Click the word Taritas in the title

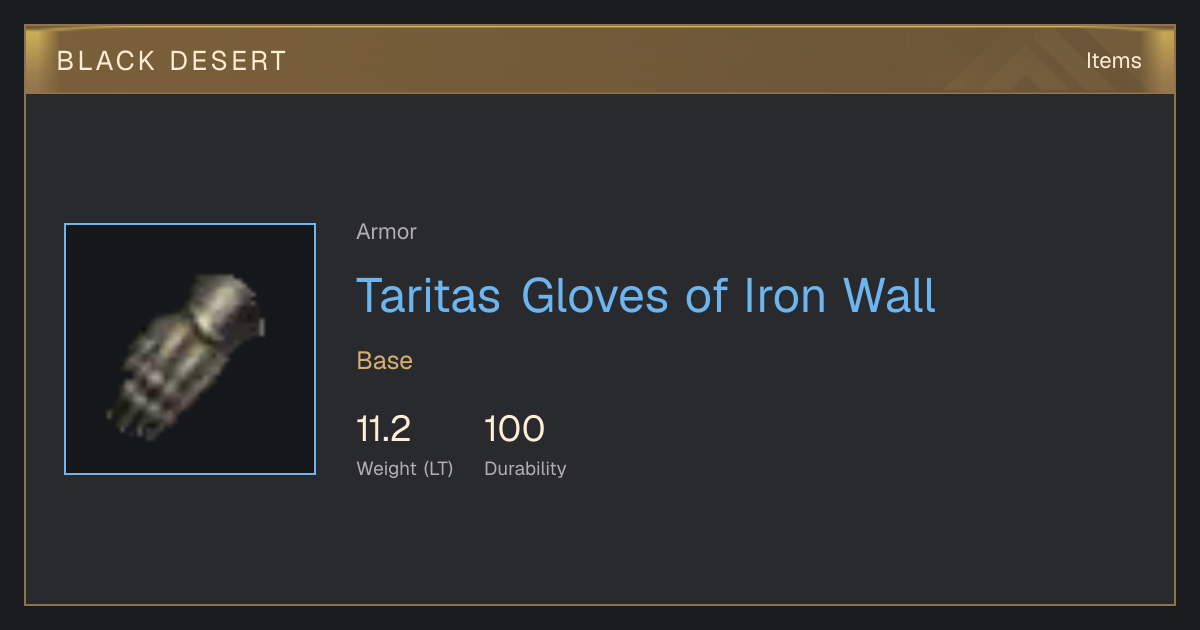tap(429, 296)
